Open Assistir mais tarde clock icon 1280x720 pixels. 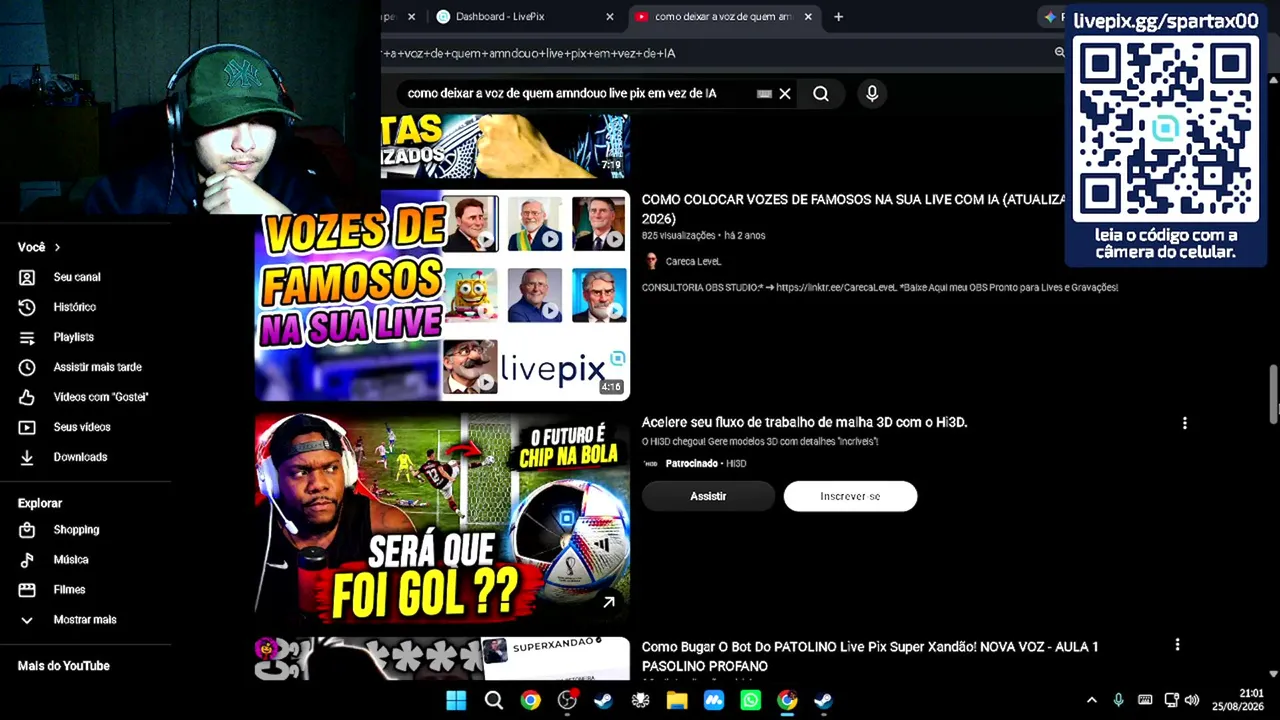(x=27, y=367)
